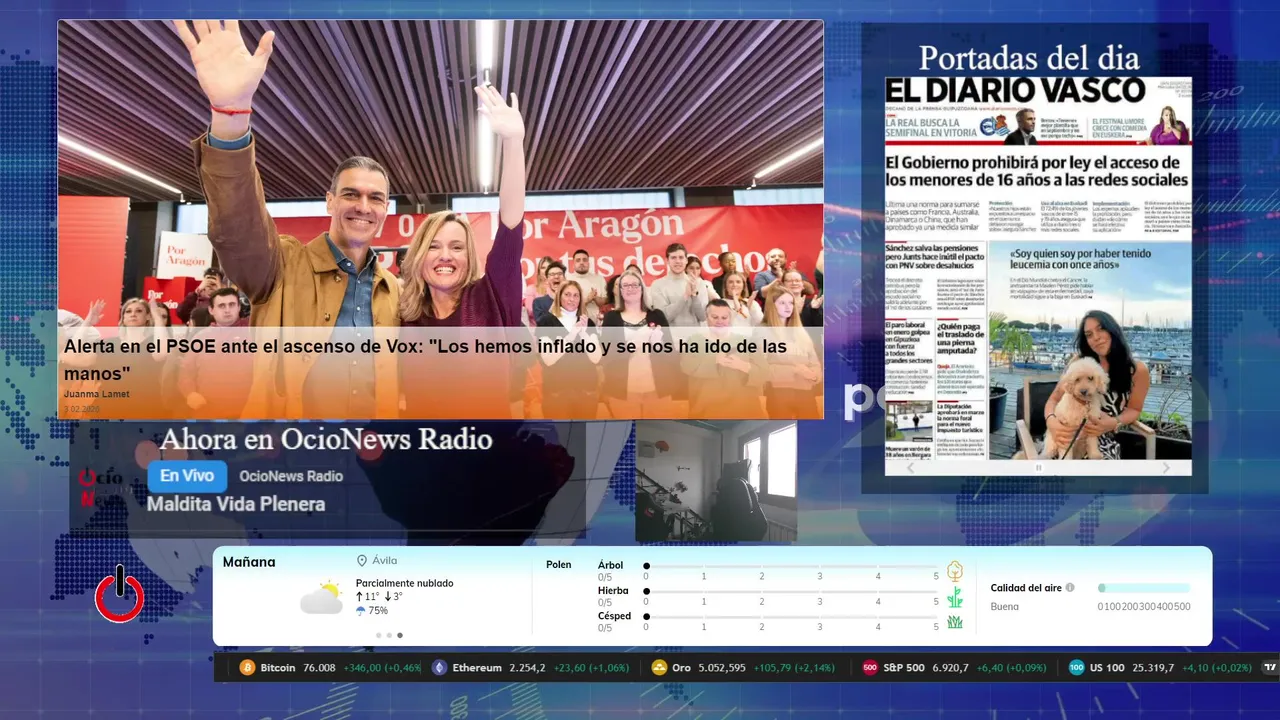Click the teal US 100 badge icon
Screen dimensions: 1280x720
tap(1076, 667)
